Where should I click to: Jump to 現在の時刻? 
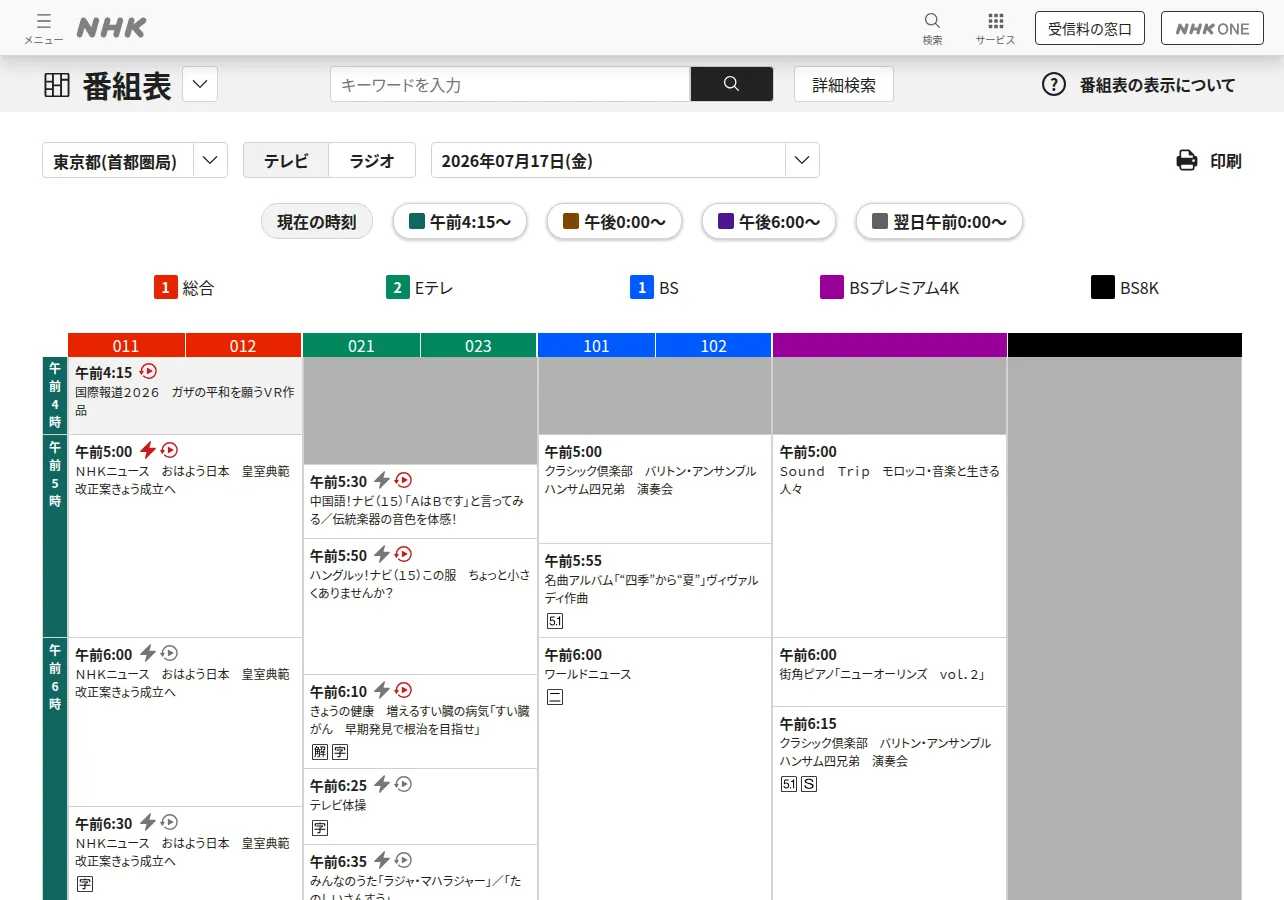pos(317,222)
